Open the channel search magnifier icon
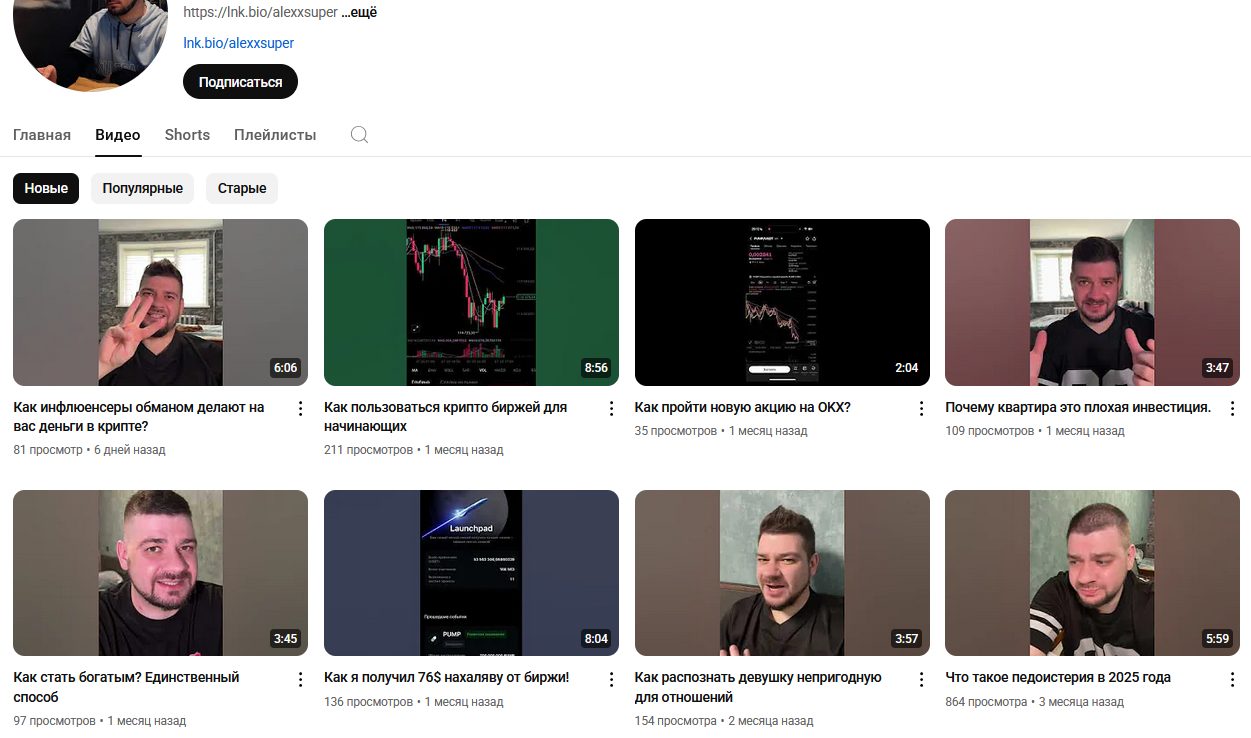The height and width of the screenshot is (738, 1251). pos(359,135)
